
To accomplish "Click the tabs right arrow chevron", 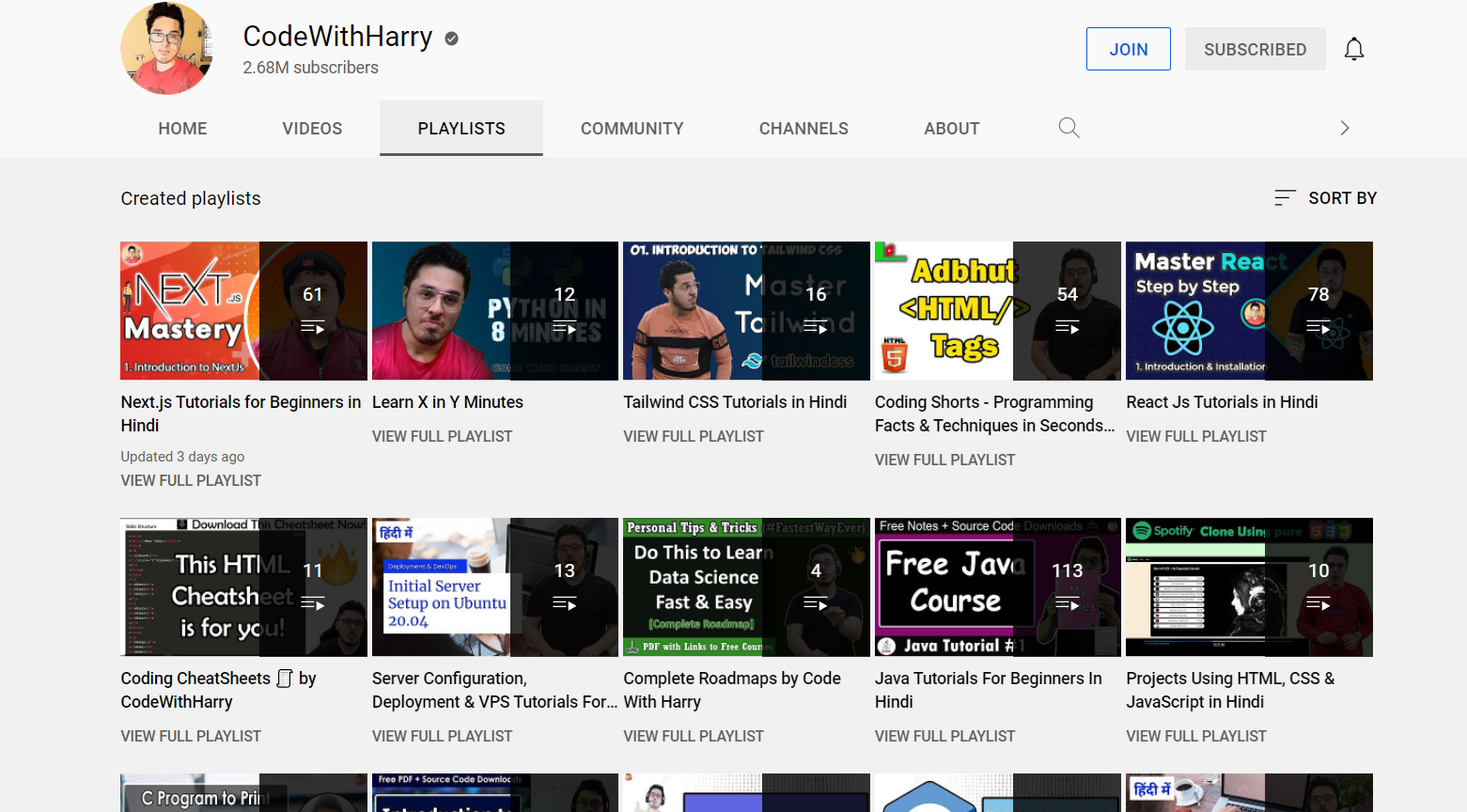I will pyautogui.click(x=1345, y=128).
